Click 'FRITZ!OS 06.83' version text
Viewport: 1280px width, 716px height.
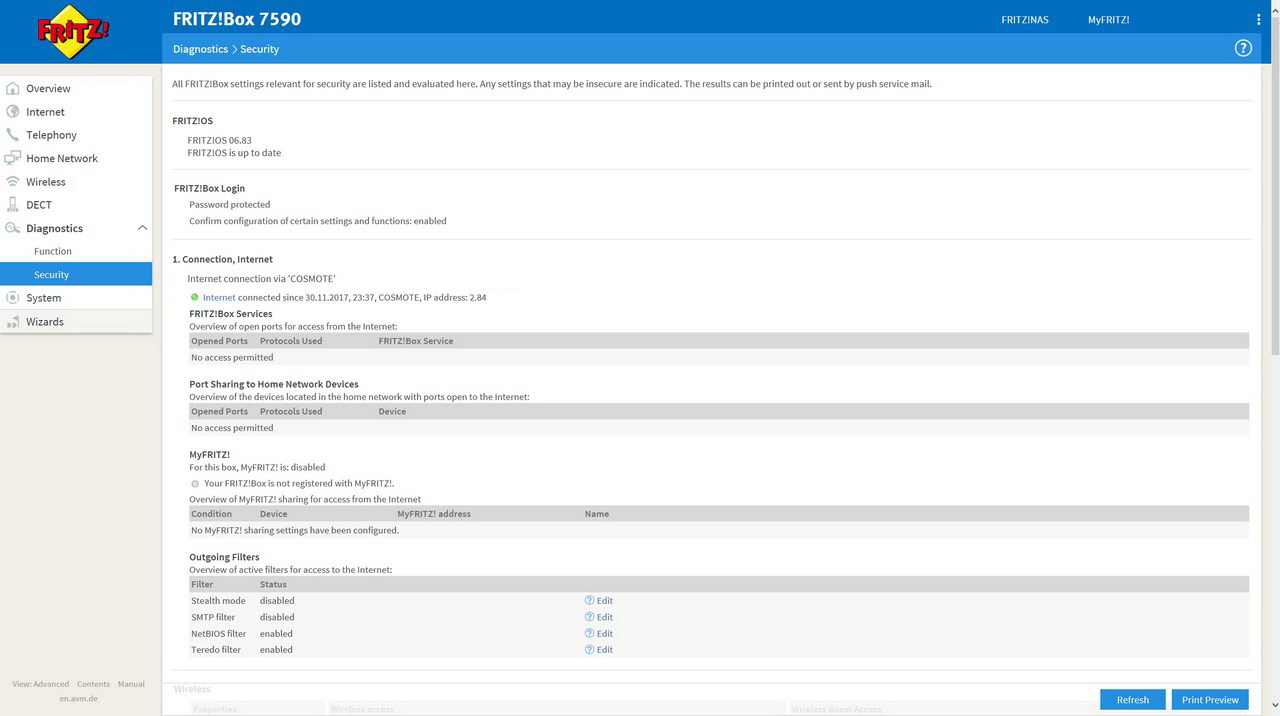click(x=219, y=140)
